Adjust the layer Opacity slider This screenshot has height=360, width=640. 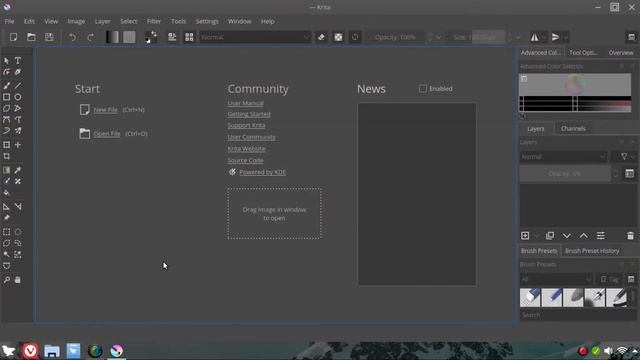tap(565, 174)
